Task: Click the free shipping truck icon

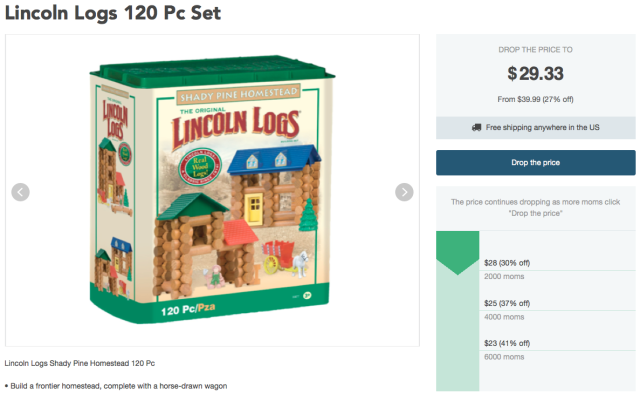Action: pos(476,127)
